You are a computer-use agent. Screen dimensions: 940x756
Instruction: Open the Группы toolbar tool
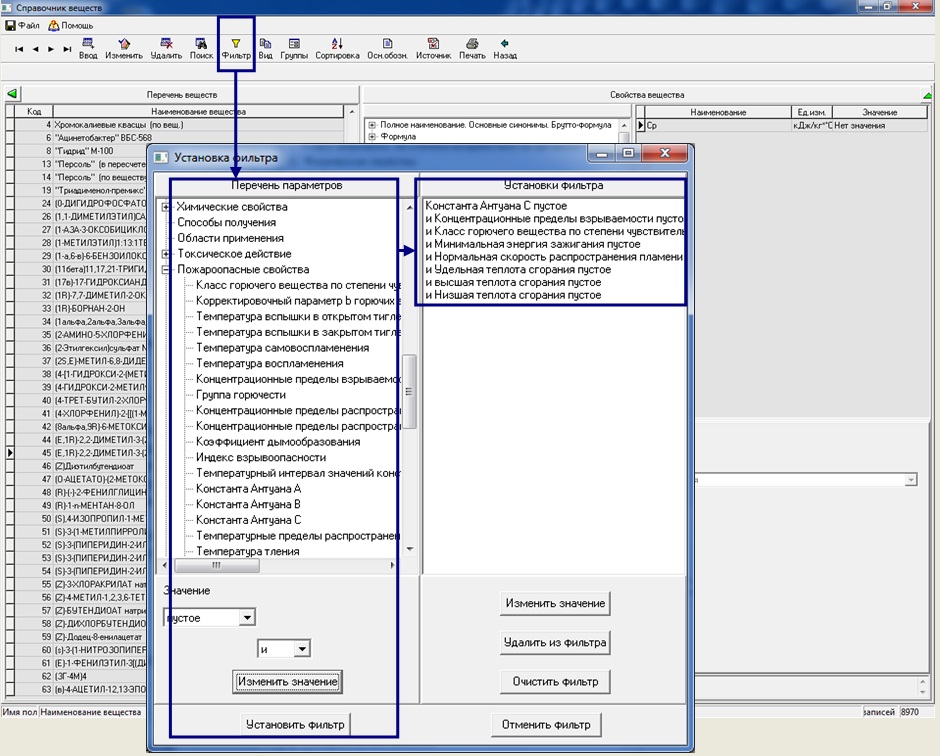294,45
